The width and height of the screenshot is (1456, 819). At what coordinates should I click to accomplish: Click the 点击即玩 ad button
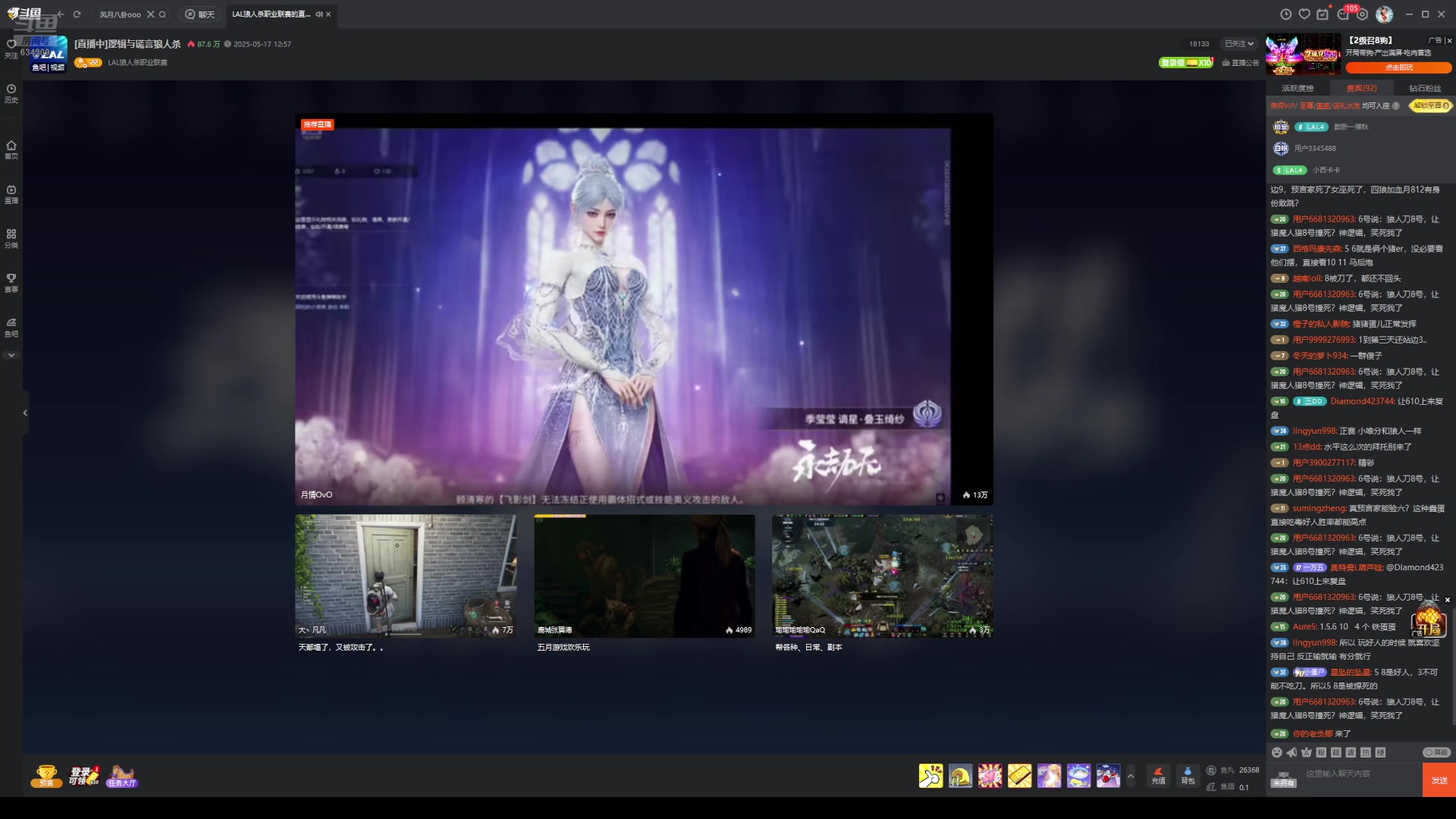(x=1398, y=67)
